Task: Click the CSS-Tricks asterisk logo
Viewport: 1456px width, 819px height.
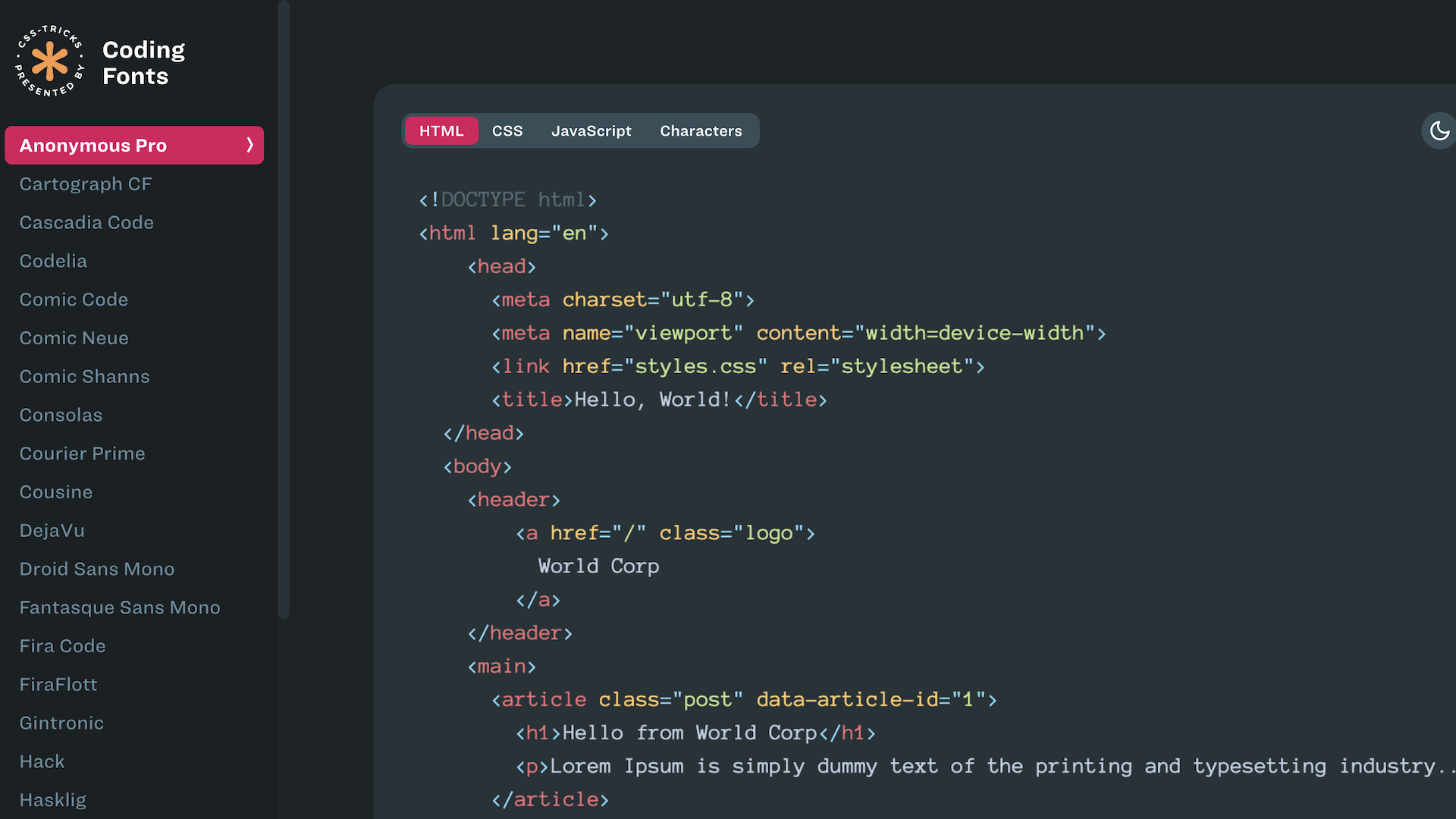Action: (49, 61)
